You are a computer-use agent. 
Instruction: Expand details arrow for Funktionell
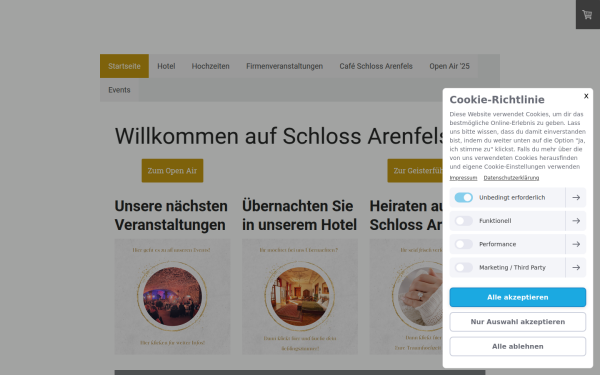tap(576, 221)
